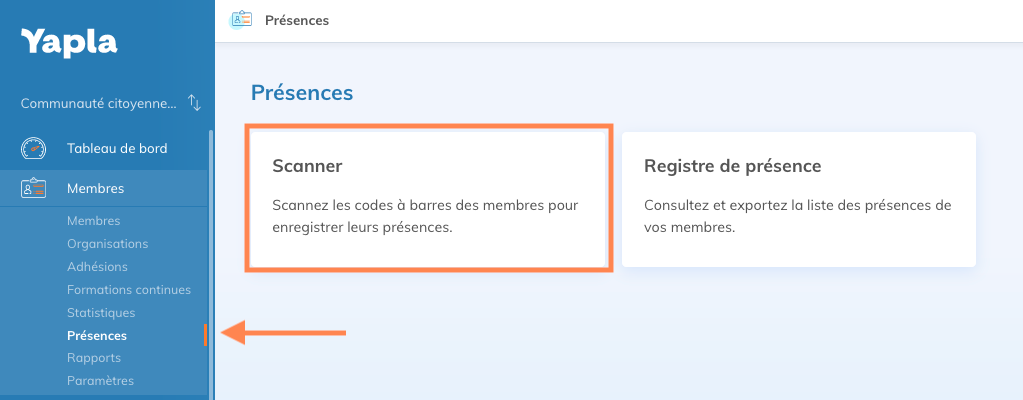1023x400 pixels.
Task: Open Paramètres under Membres
Action: 100,381
